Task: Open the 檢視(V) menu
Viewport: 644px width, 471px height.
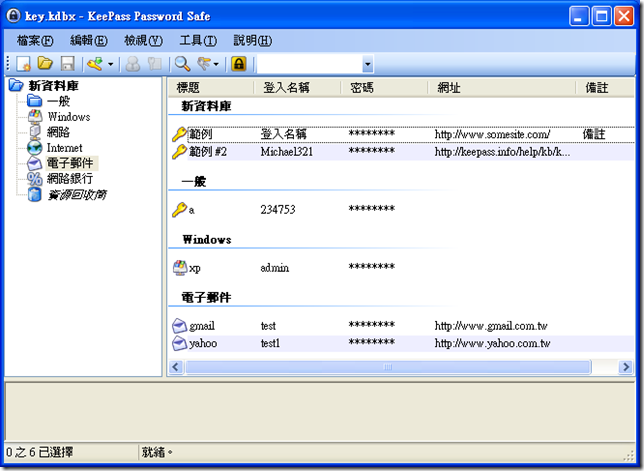Action: point(143,41)
